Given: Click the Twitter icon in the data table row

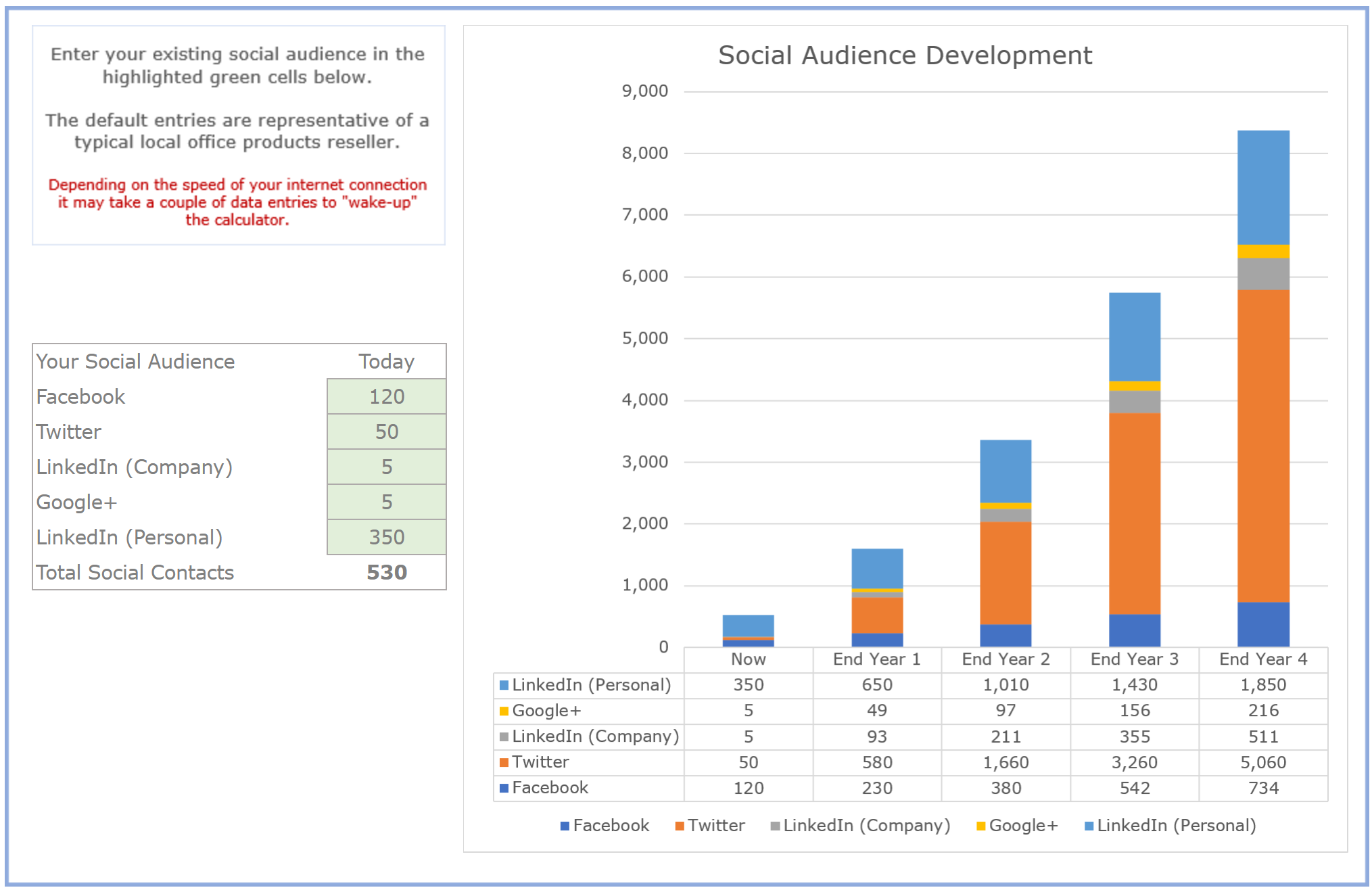Looking at the screenshot, I should (504, 762).
